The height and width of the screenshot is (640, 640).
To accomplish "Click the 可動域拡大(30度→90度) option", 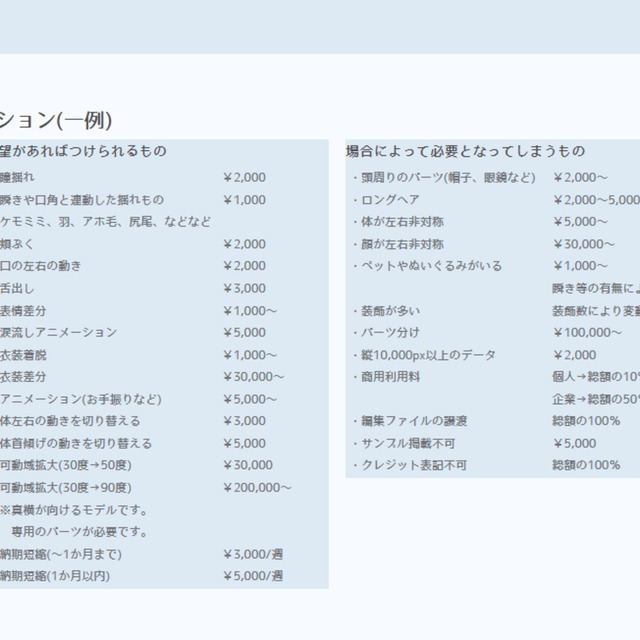I will point(66,487).
